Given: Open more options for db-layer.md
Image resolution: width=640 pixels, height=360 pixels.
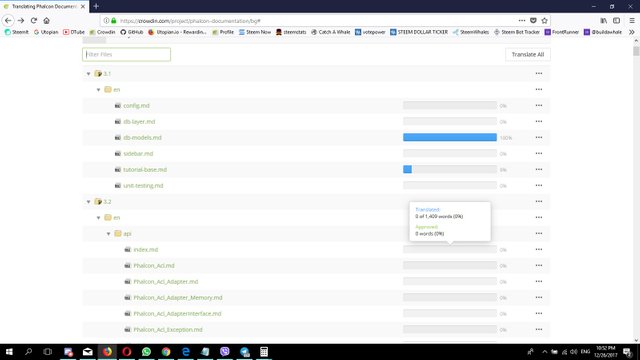Looking at the screenshot, I should 539,121.
